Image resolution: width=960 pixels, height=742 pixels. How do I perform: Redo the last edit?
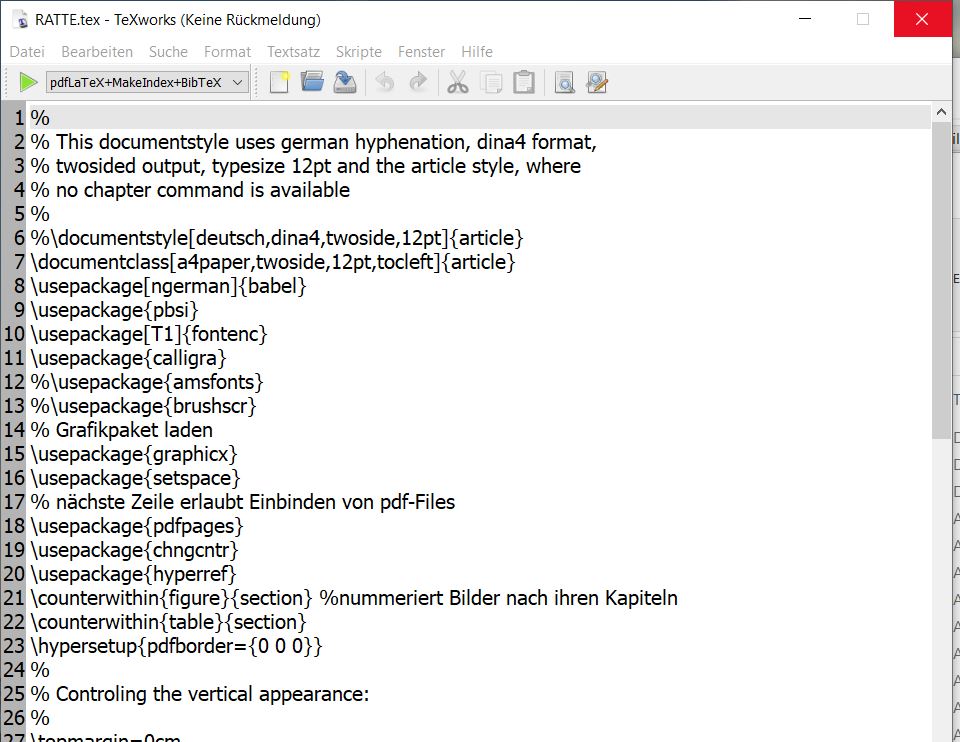[417, 82]
